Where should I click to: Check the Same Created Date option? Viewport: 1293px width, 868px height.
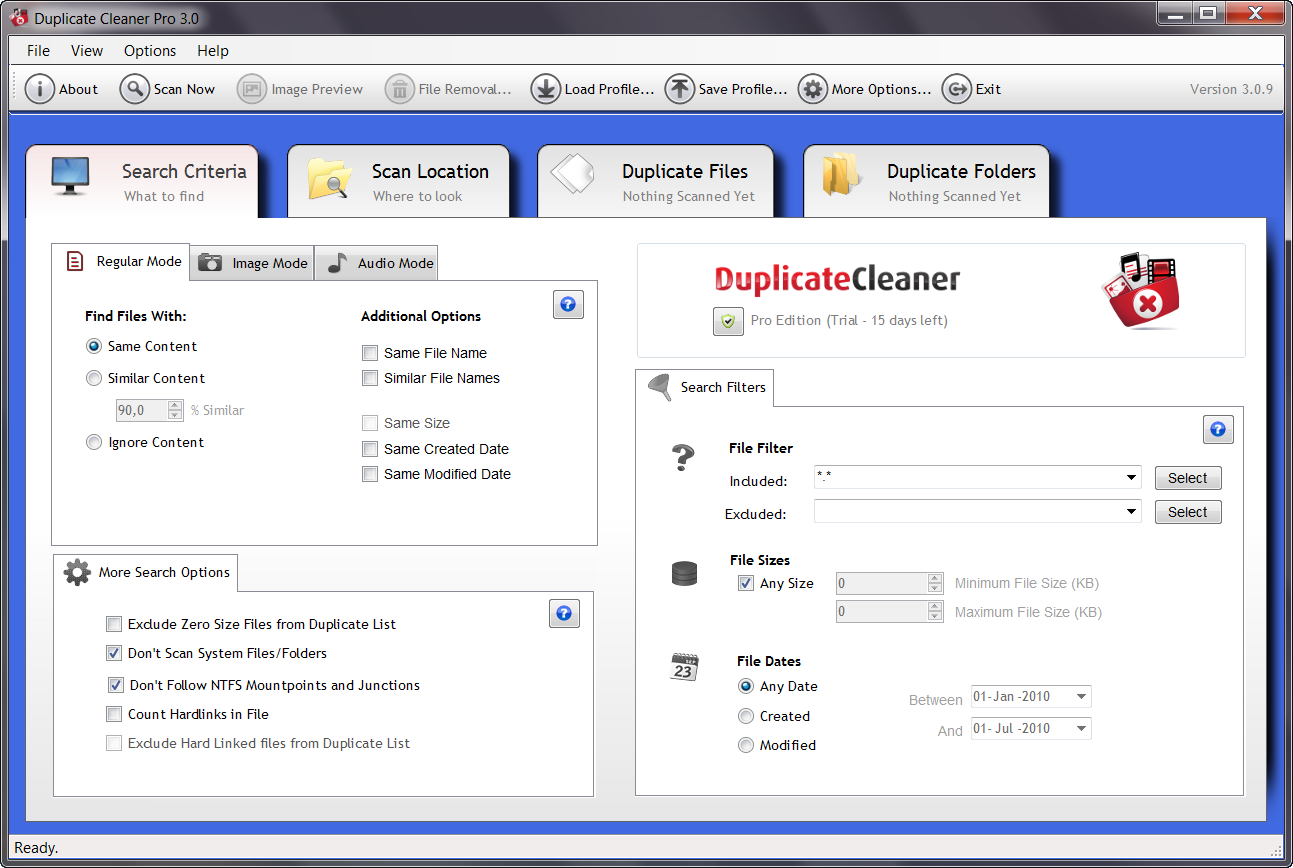click(370, 449)
